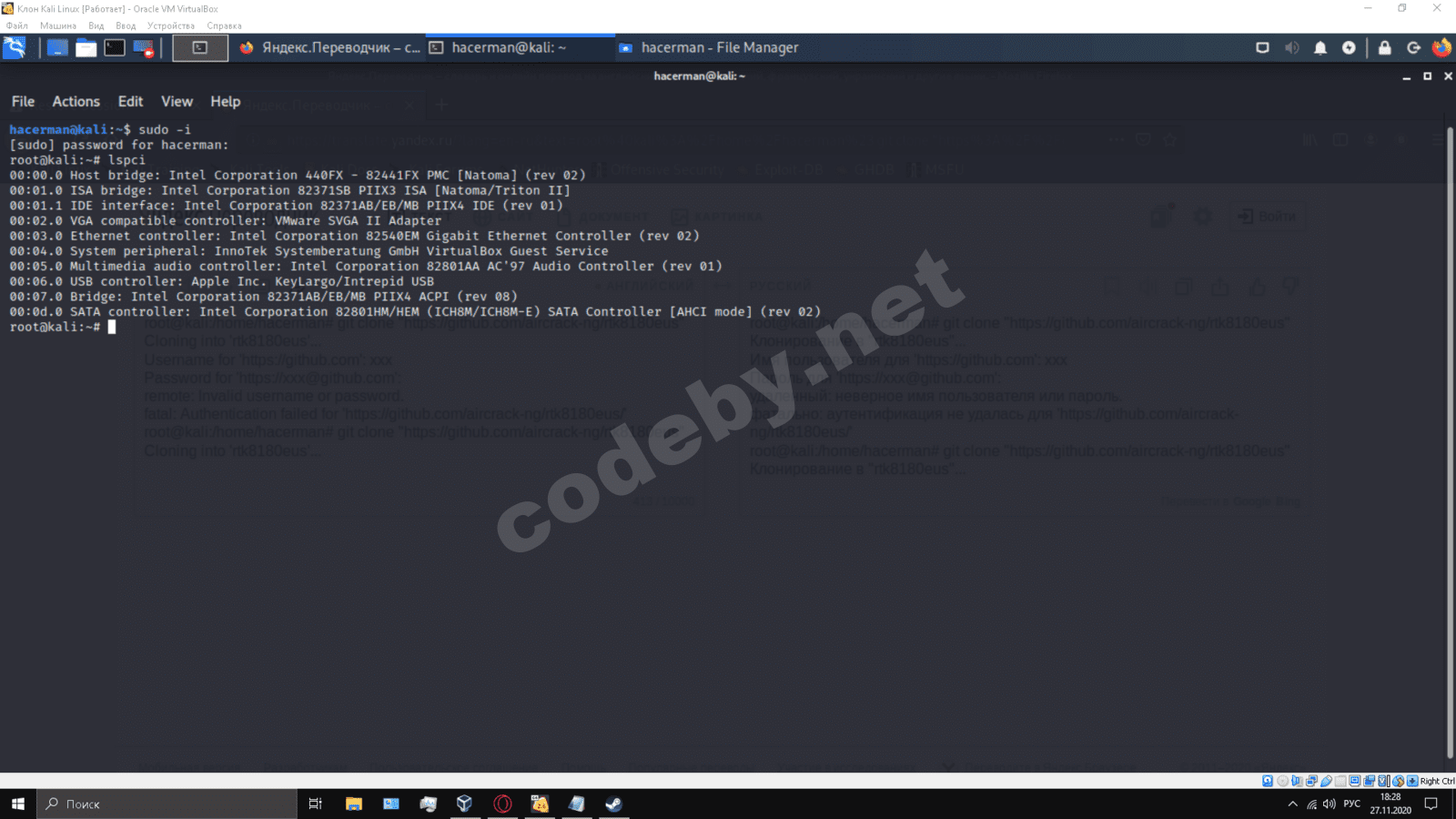
Task: Switch to the hacerman@kali terminal task
Action: point(519,47)
